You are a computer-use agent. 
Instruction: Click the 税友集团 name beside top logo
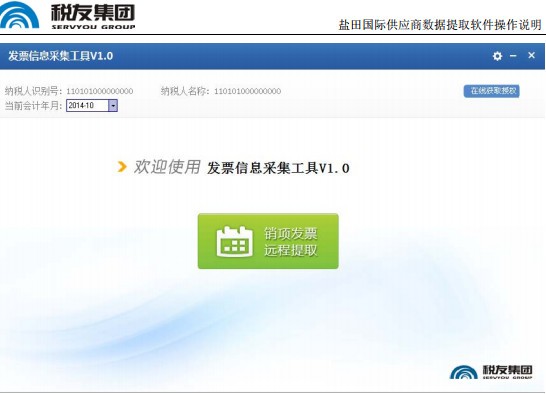93,13
